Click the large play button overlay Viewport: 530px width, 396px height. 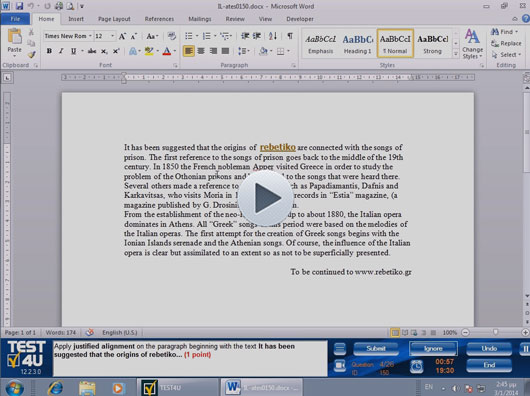click(x=266, y=198)
